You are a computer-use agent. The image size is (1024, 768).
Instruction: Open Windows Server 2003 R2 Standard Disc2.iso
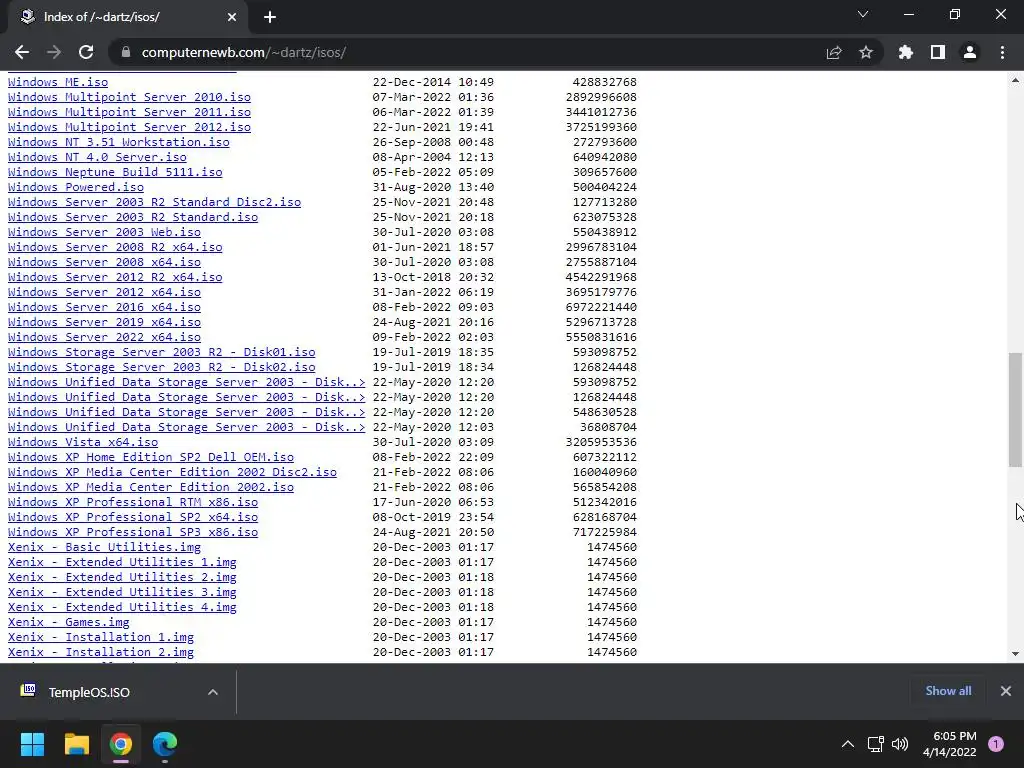pyautogui.click(x=155, y=202)
